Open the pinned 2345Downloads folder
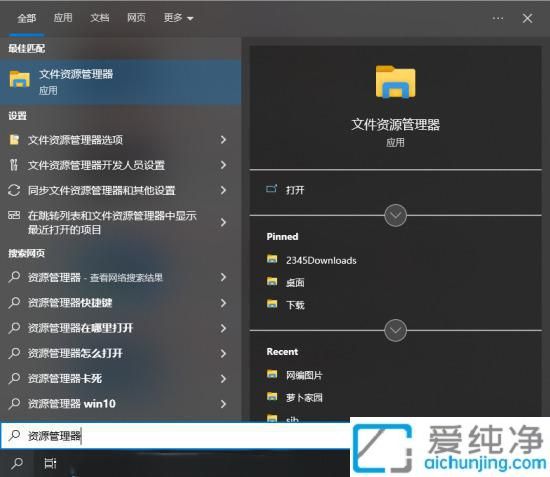The width and height of the screenshot is (550, 477). [x=321, y=260]
